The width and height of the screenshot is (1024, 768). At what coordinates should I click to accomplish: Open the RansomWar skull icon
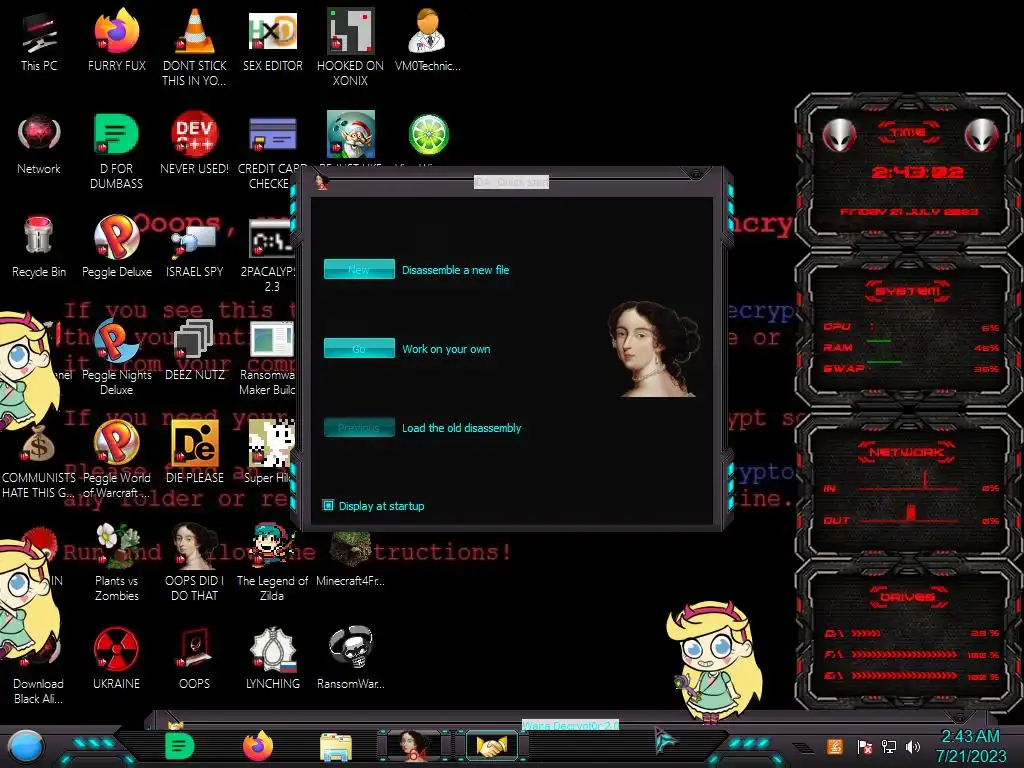(x=350, y=658)
